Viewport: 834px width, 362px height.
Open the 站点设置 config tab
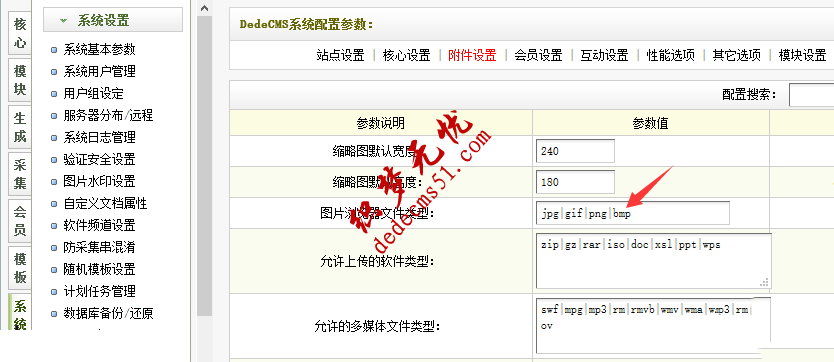point(340,55)
